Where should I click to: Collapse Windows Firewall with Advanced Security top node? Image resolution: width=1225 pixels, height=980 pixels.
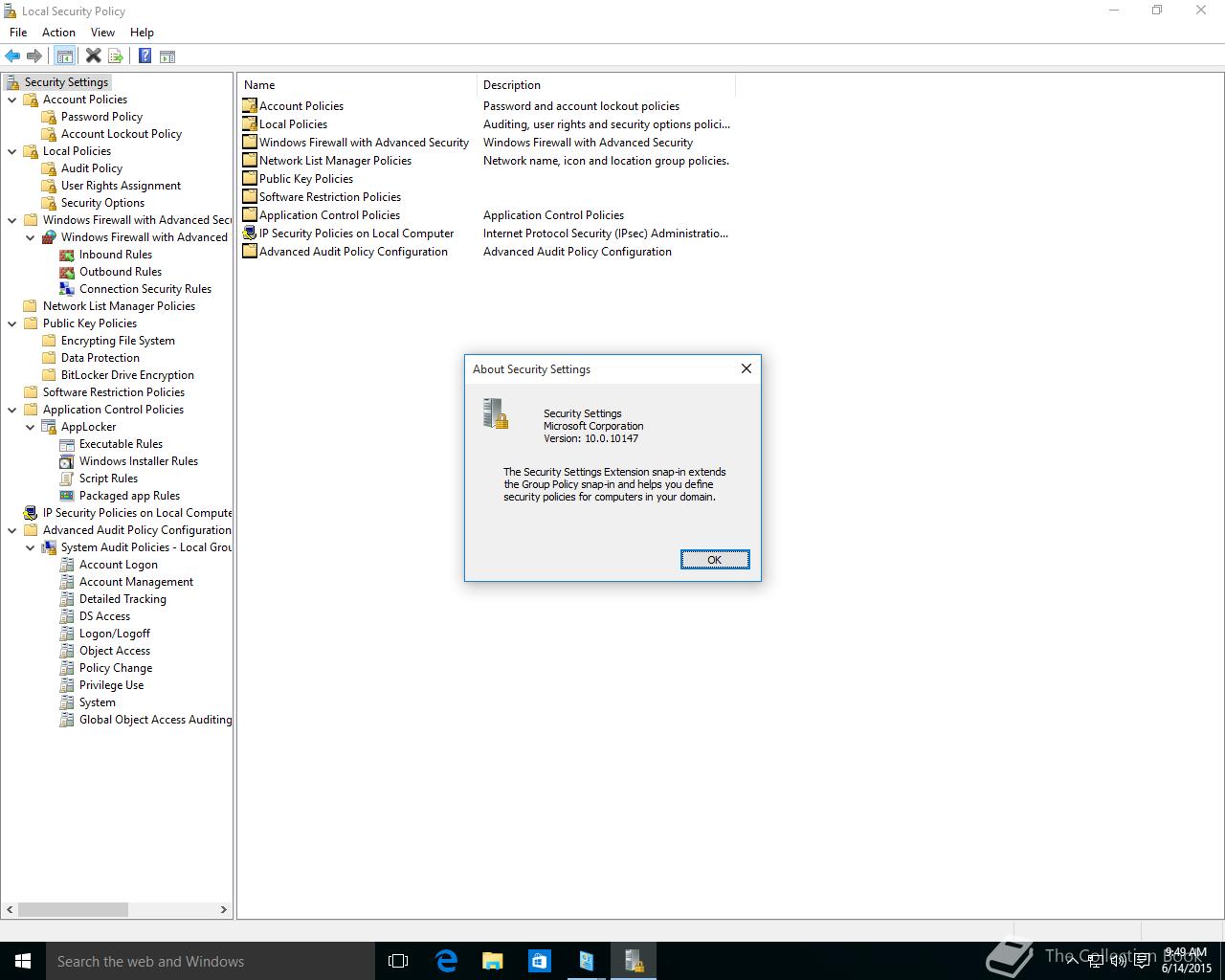12,220
